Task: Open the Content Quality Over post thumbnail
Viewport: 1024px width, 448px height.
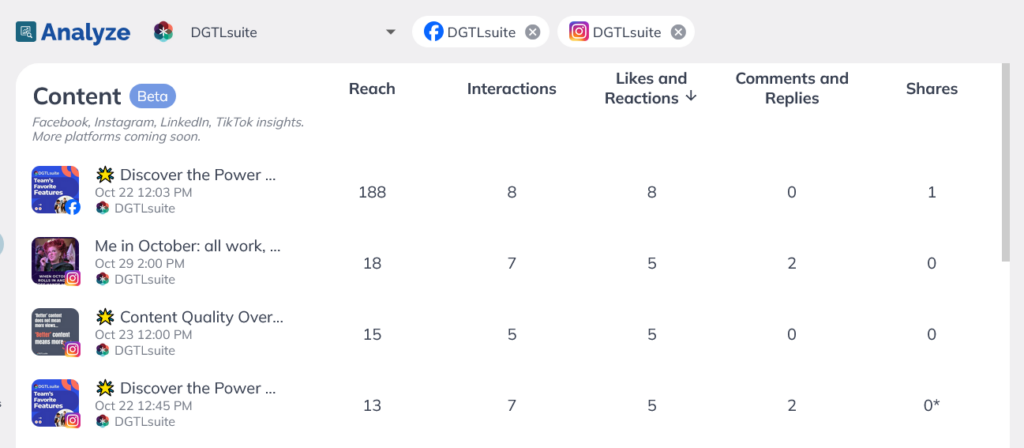Action: [x=56, y=332]
